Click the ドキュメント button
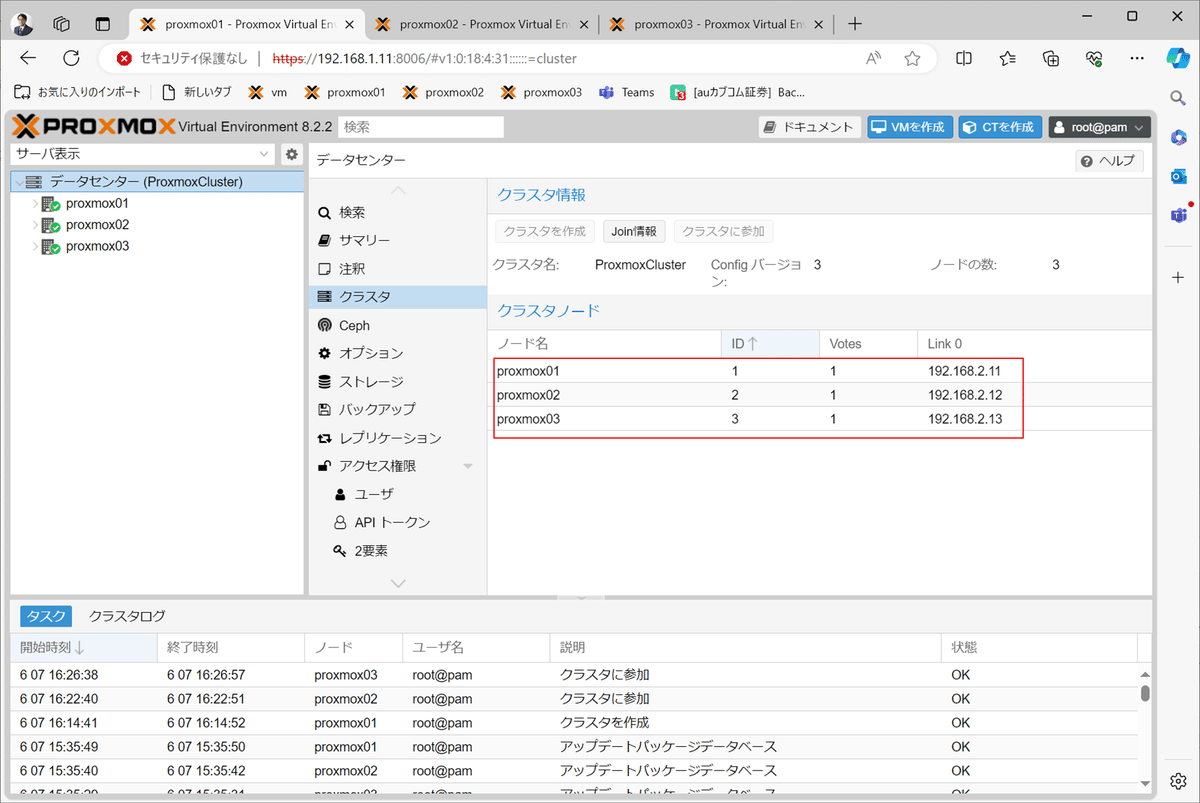The width and height of the screenshot is (1200, 803). pyautogui.click(x=810, y=127)
